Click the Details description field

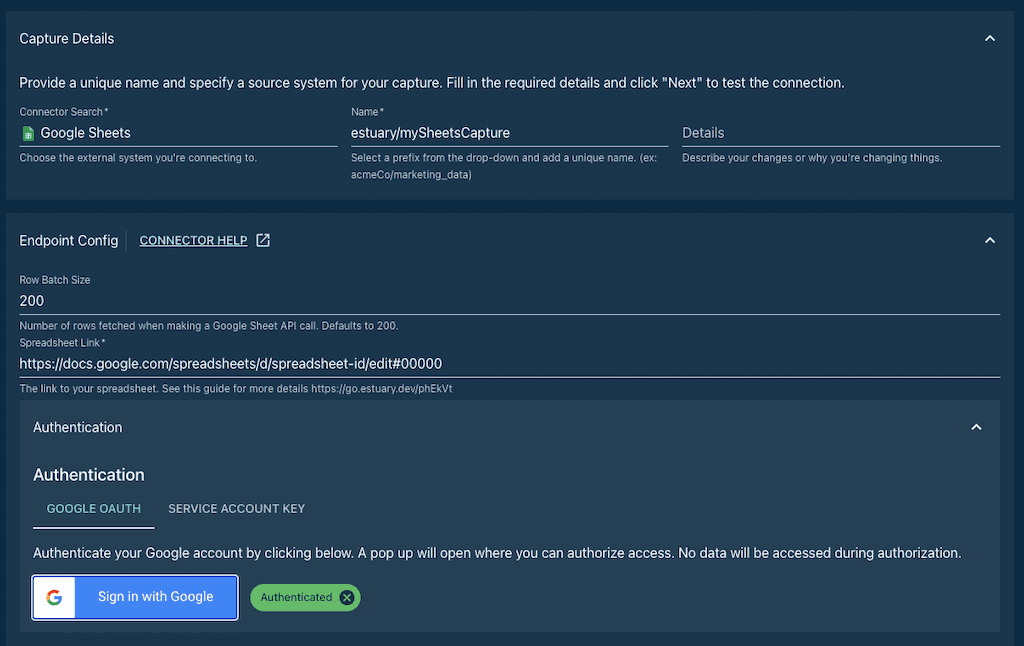[840, 133]
